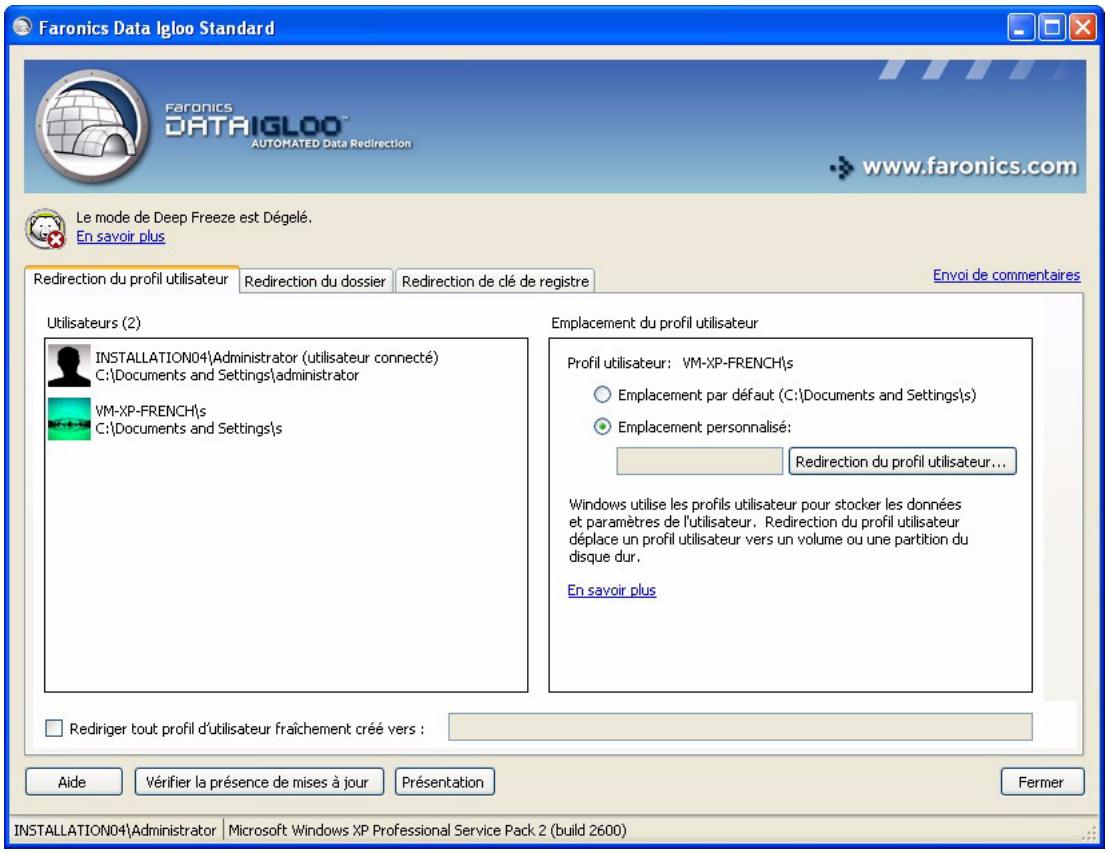Viewport: 1109px width, 853px height.
Task: Switch to 'Redirection de clé de registre' tab
Action: coord(495,282)
